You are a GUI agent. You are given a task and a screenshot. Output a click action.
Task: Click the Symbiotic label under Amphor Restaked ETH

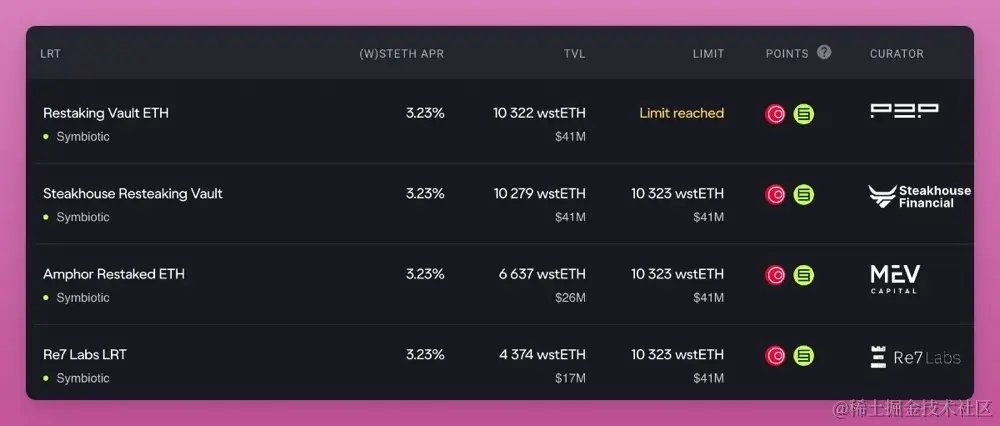click(x=83, y=298)
